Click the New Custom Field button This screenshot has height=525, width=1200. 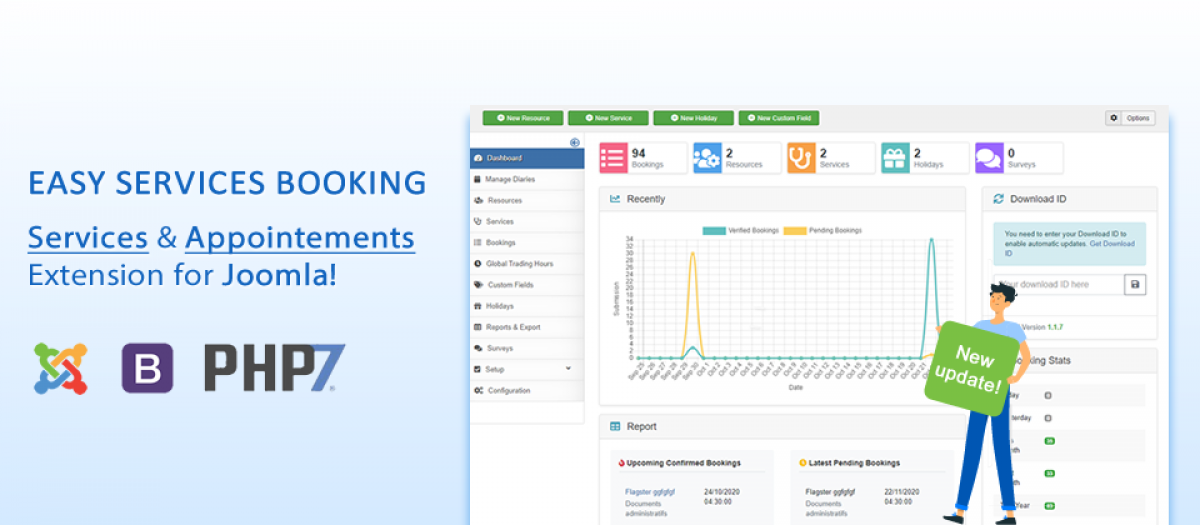[x=779, y=118]
